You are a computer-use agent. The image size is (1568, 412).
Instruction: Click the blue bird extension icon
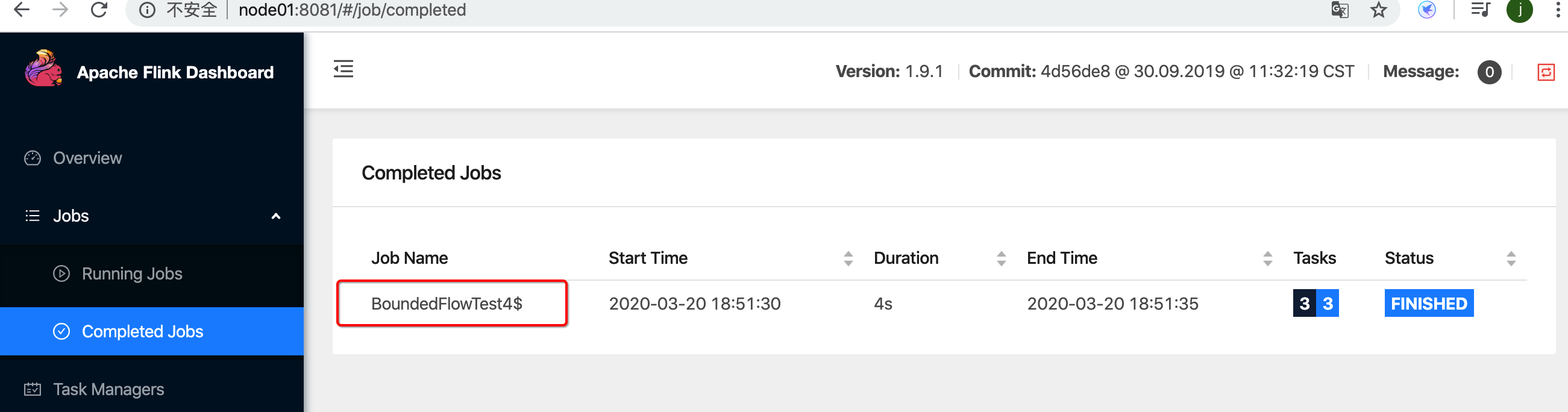click(x=1427, y=10)
